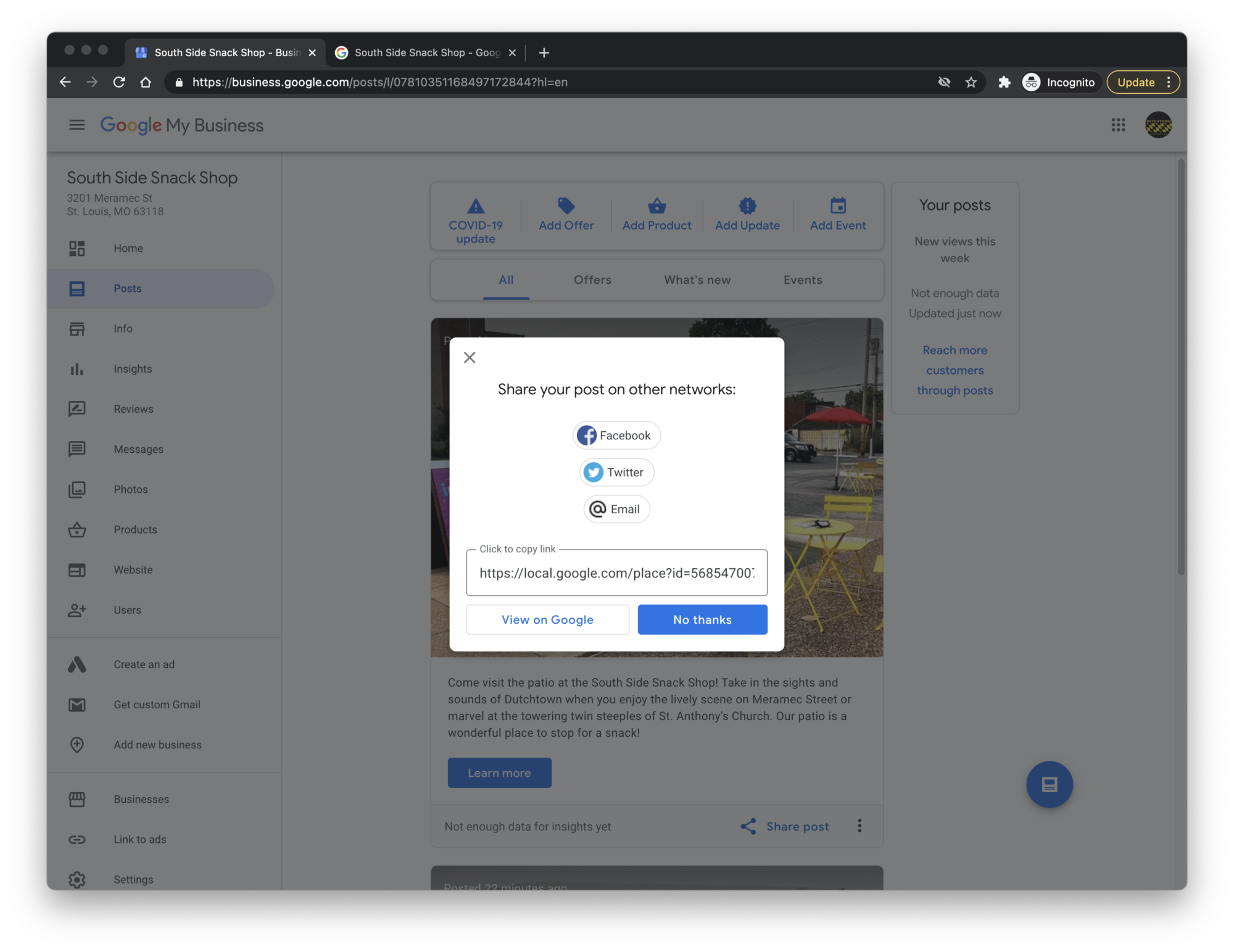
Task: Share post on Twitter
Action: point(616,473)
